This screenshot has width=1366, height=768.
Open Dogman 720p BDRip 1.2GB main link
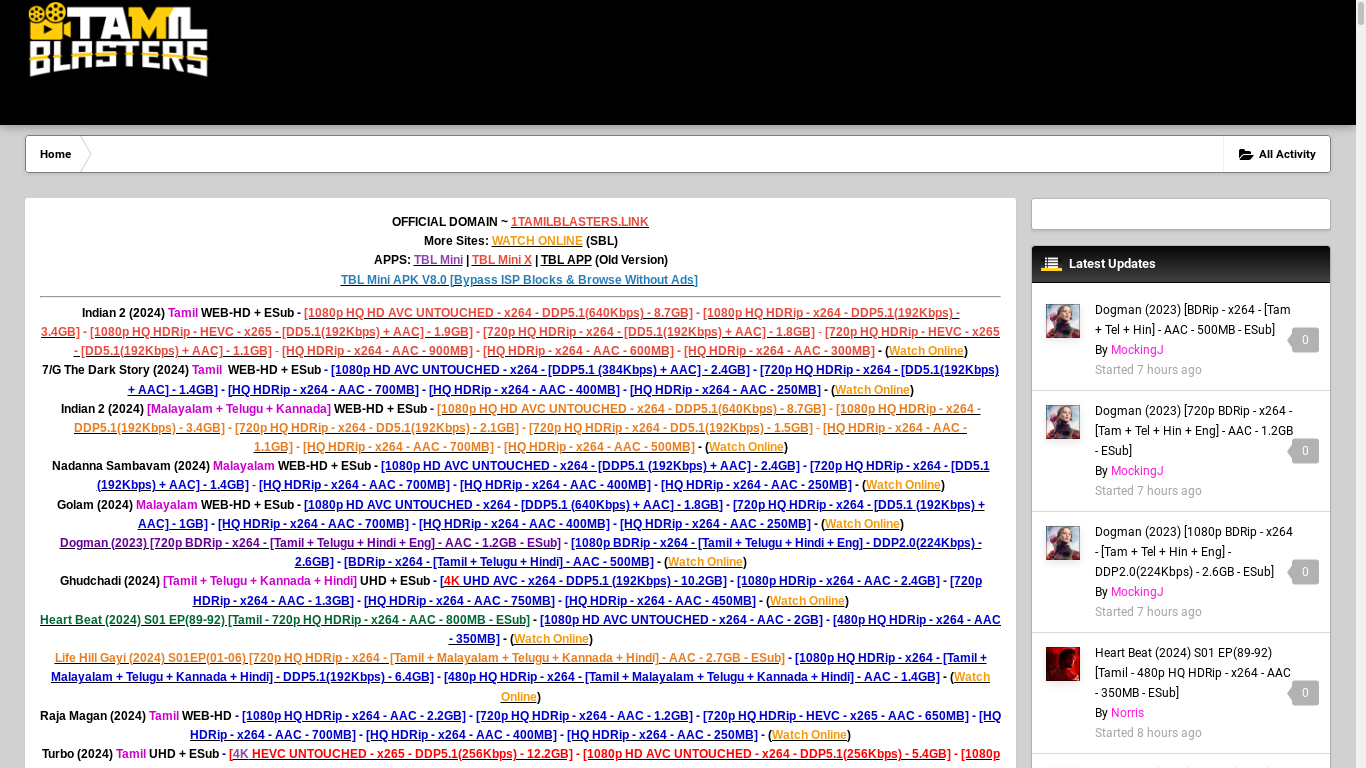[x=310, y=543]
